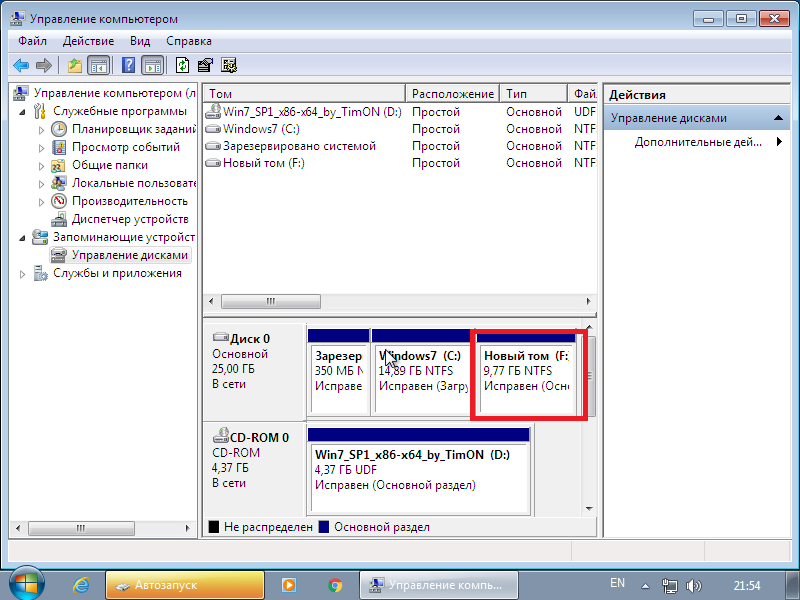The height and width of the screenshot is (600, 800).
Task: Click disk map scroll down arrow
Action: coord(589,508)
